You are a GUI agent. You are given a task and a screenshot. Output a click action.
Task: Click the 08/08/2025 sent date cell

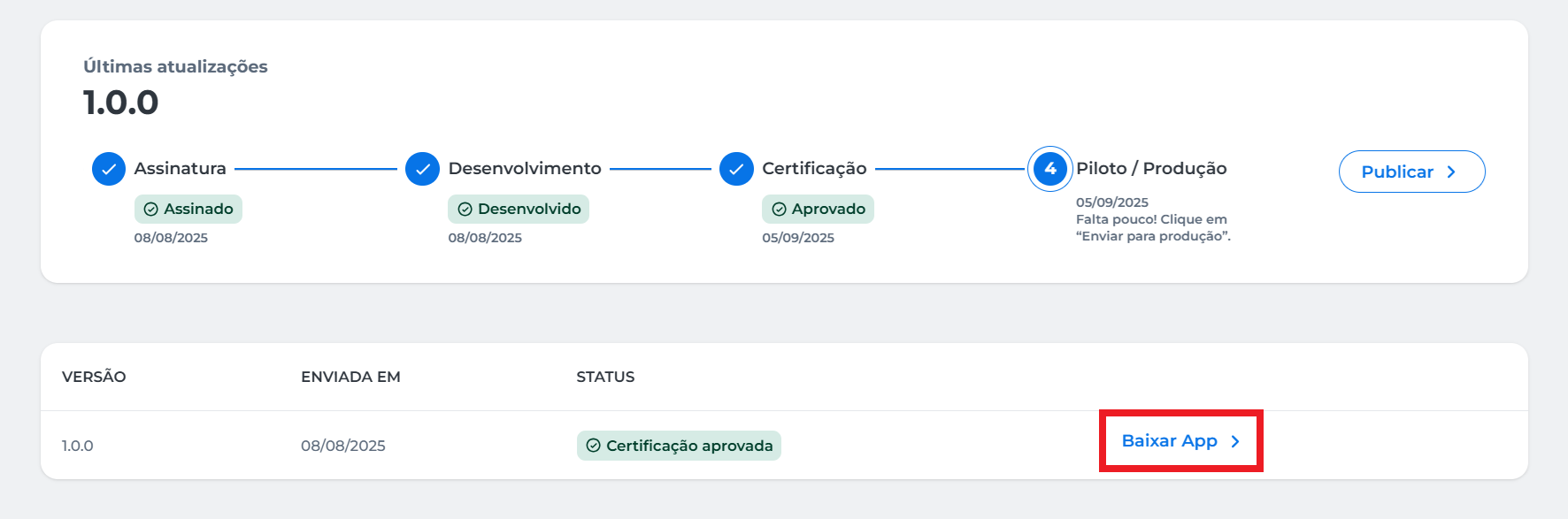tap(343, 446)
